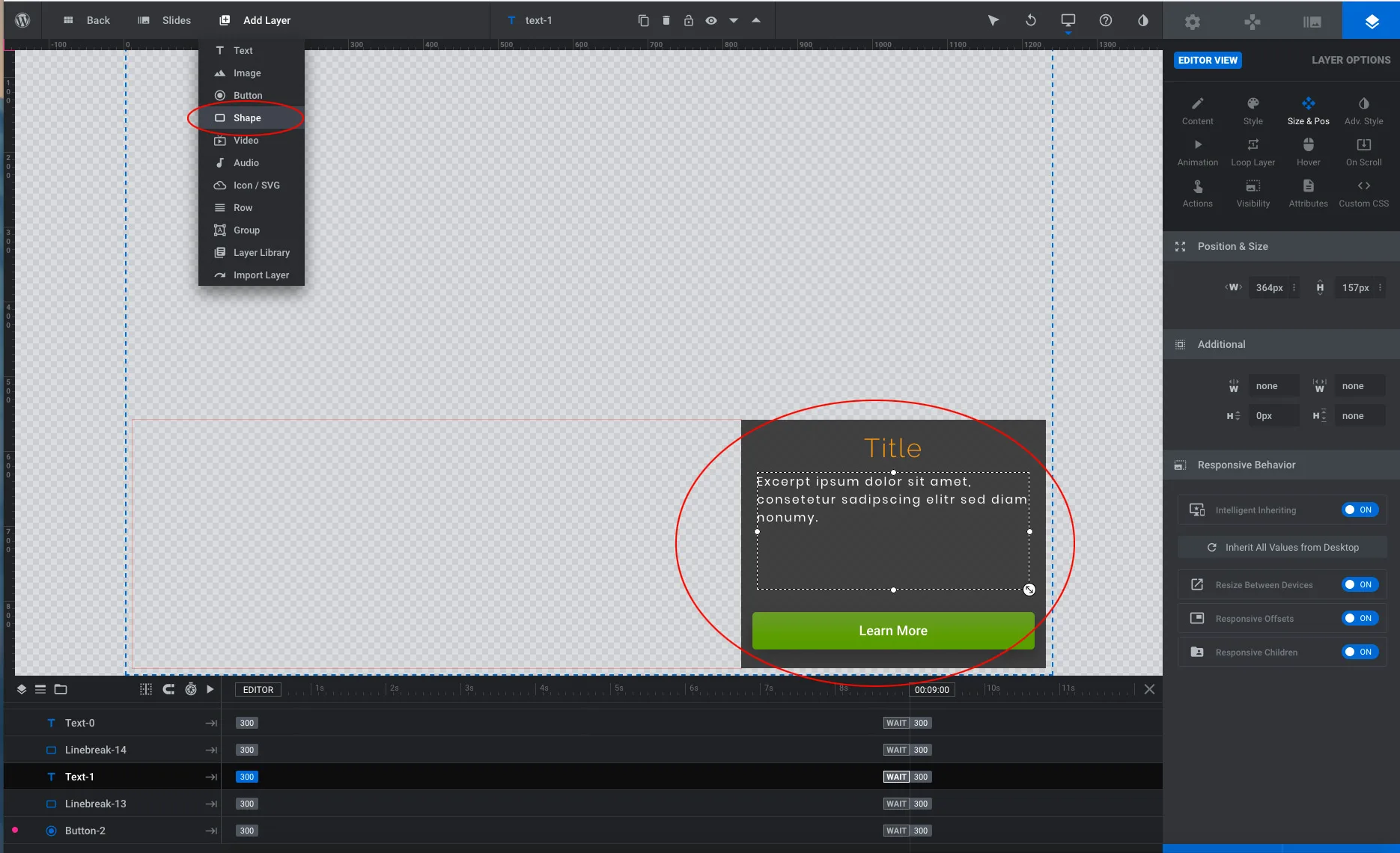This screenshot has width=1400, height=853.
Task: Delete the text-1 layer with trash icon
Action: click(666, 20)
